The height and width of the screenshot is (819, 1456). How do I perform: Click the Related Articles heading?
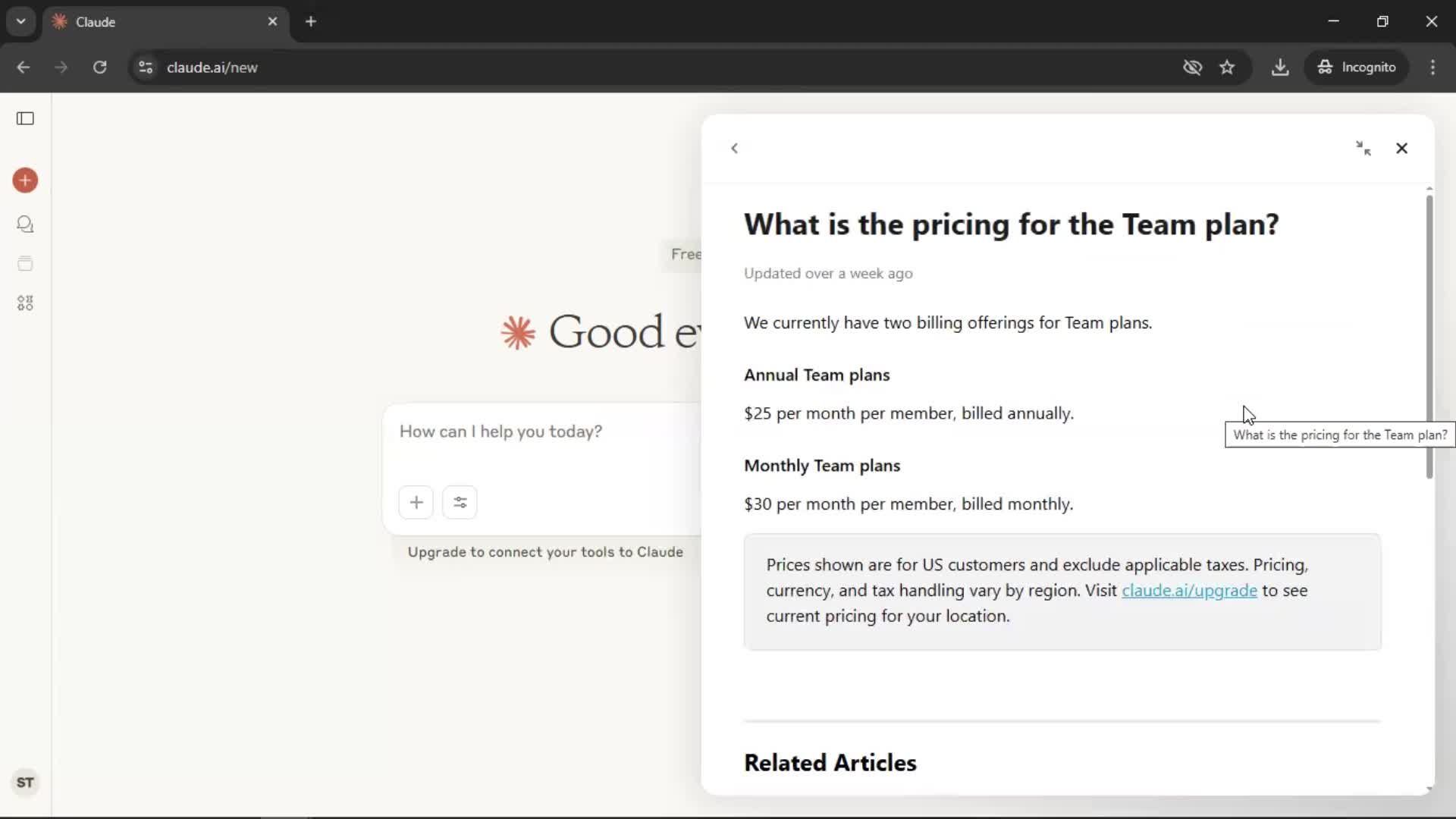click(x=830, y=763)
